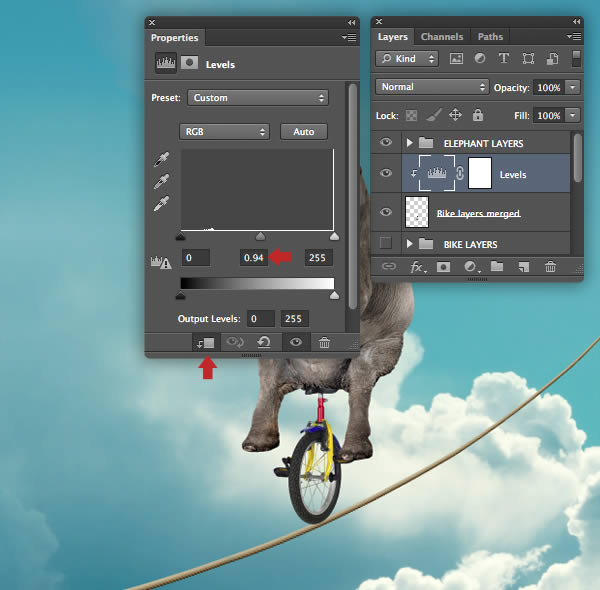Click the Opacity 100% field
Screen dimensions: 600x590
click(549, 88)
